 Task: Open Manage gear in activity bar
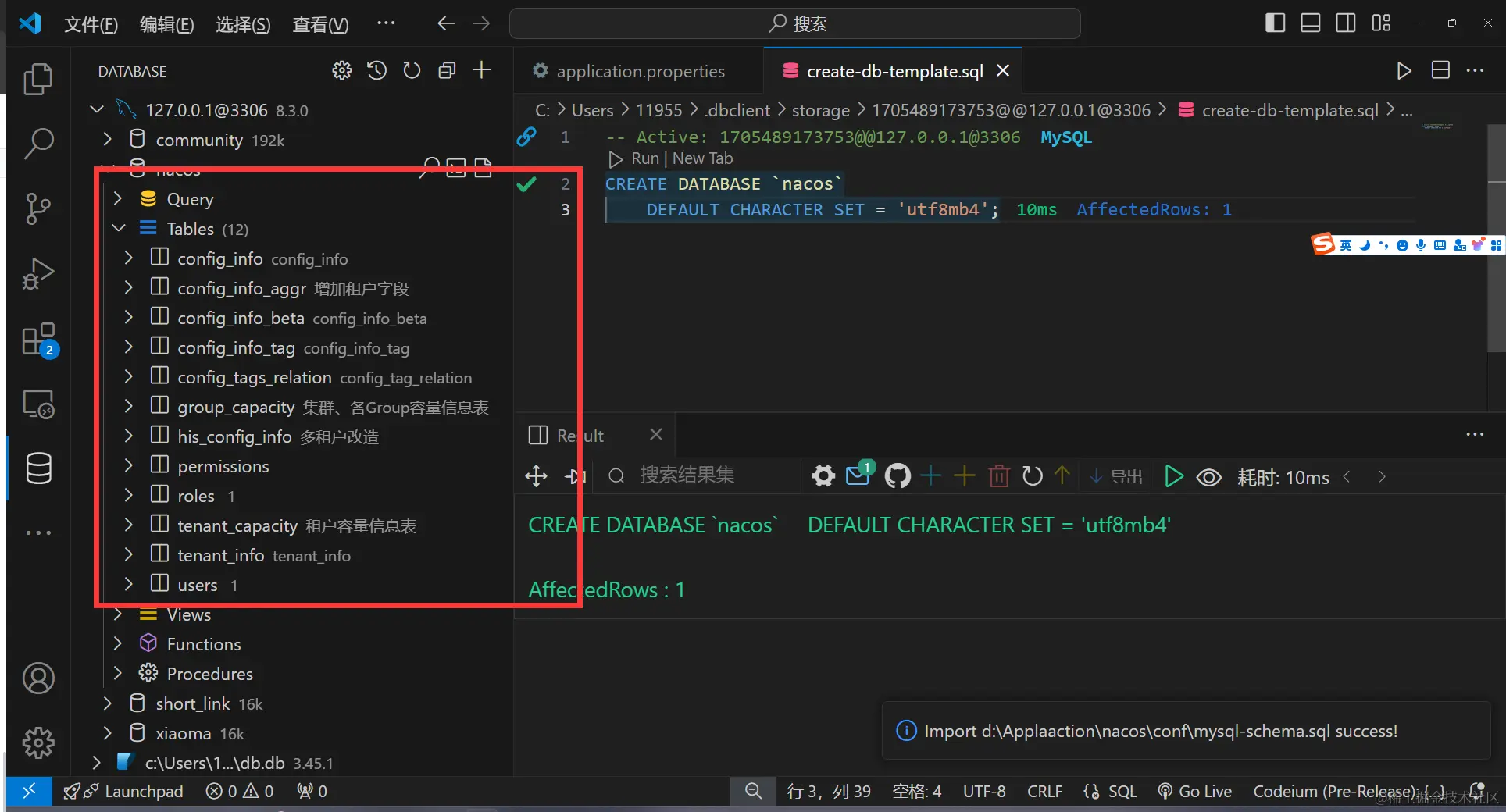[x=38, y=743]
